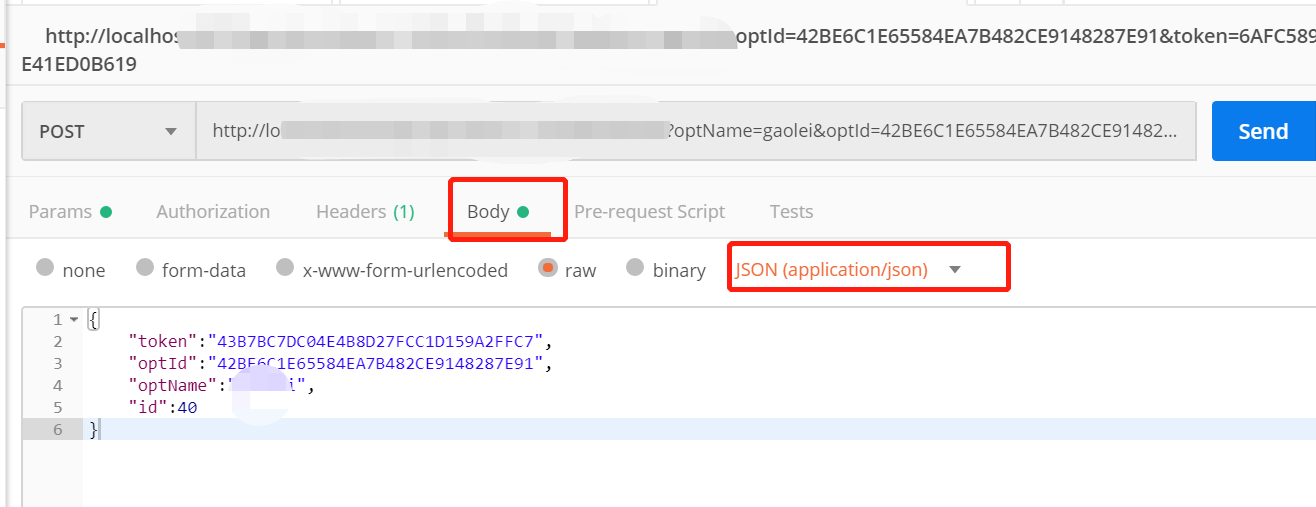
Task: Open the JSON (application/json) content type dropdown
Action: pyautogui.click(x=848, y=269)
